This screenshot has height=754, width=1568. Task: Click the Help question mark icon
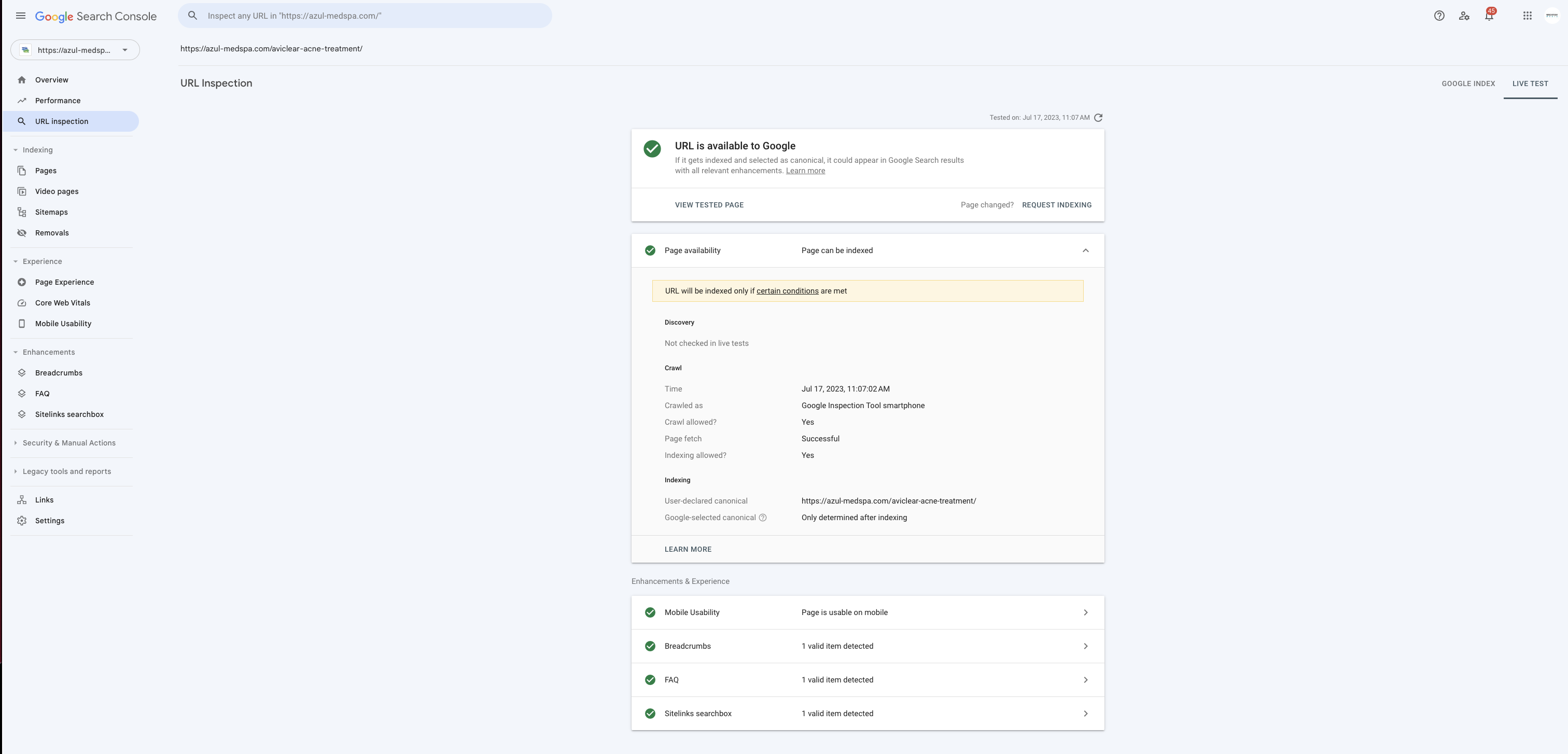tap(1439, 16)
